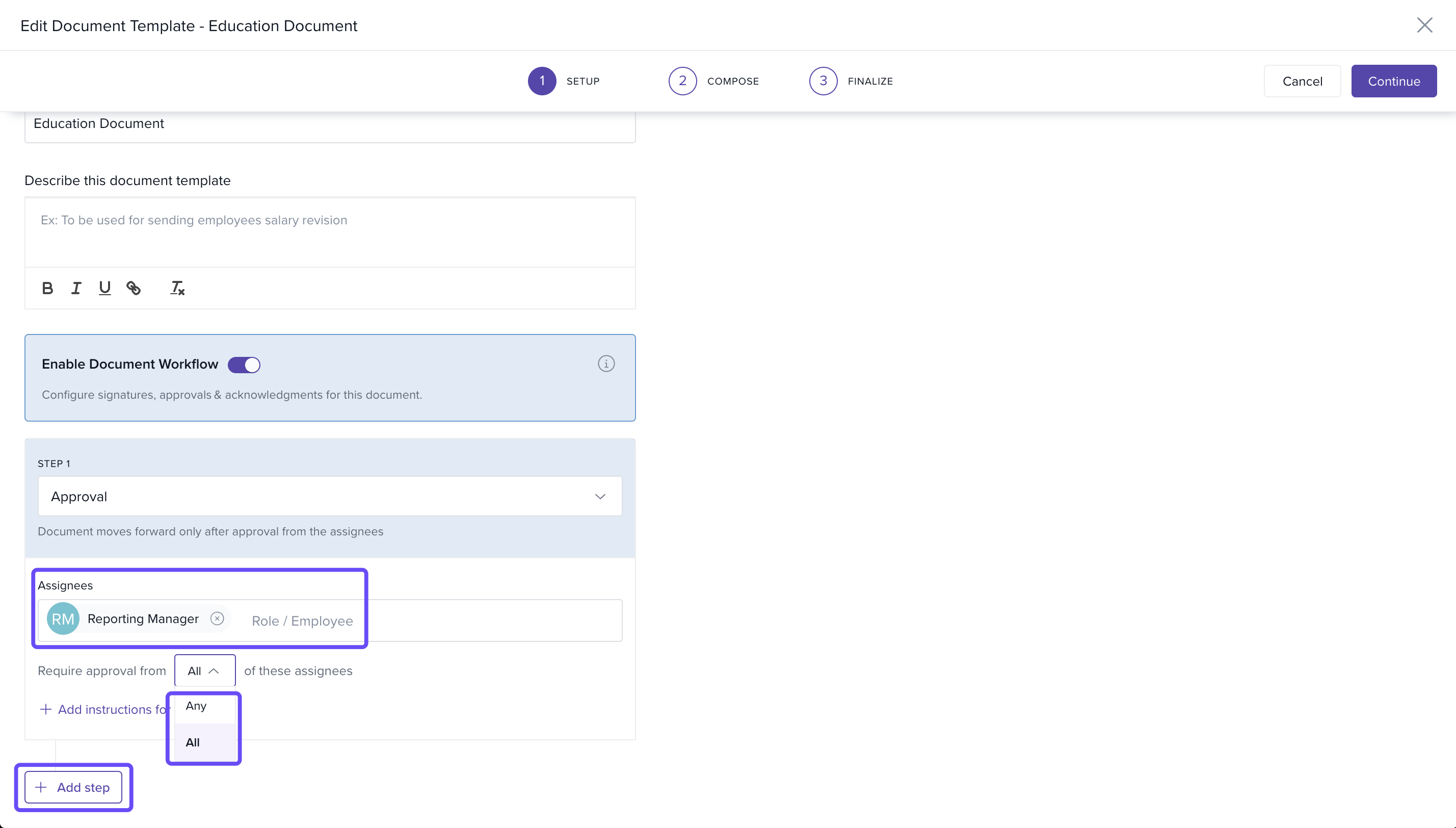Choose All from the approval dropdown

point(193,742)
